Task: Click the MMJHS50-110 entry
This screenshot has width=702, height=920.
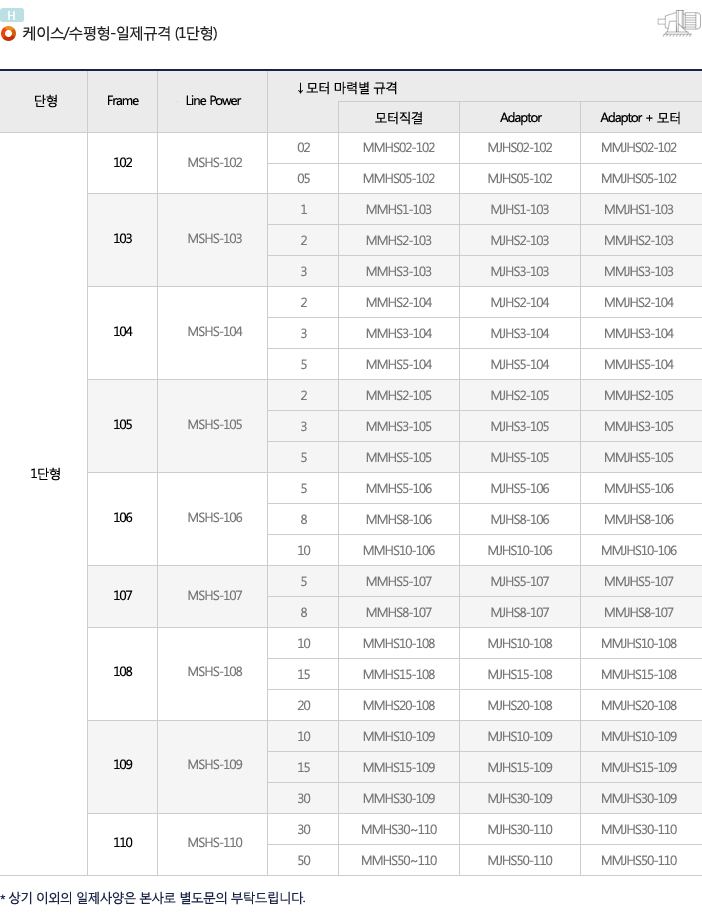Action: [x=639, y=860]
